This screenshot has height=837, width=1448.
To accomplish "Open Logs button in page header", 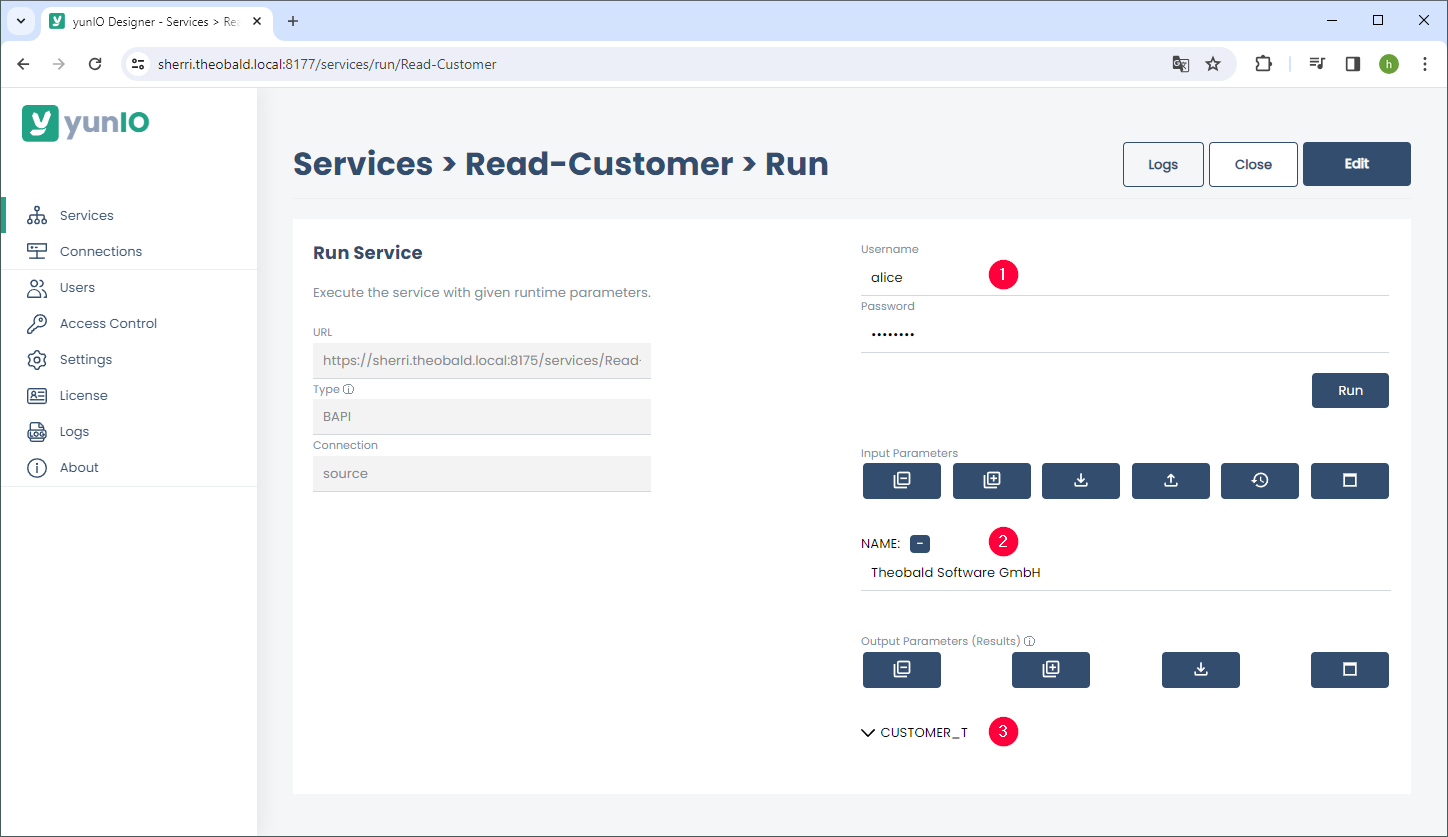I will (1162, 164).
